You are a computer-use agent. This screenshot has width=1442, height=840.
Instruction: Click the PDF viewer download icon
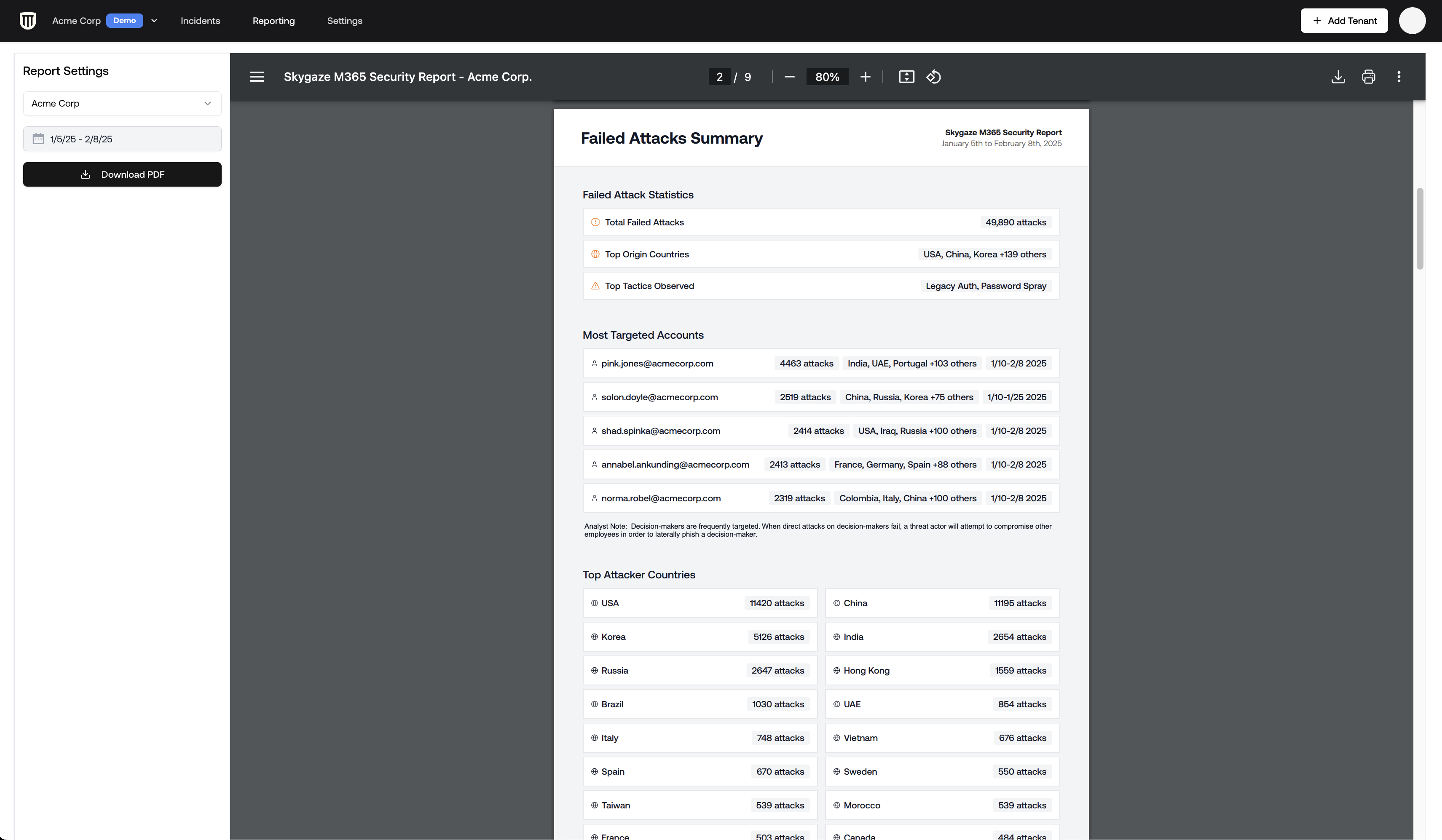(x=1338, y=77)
